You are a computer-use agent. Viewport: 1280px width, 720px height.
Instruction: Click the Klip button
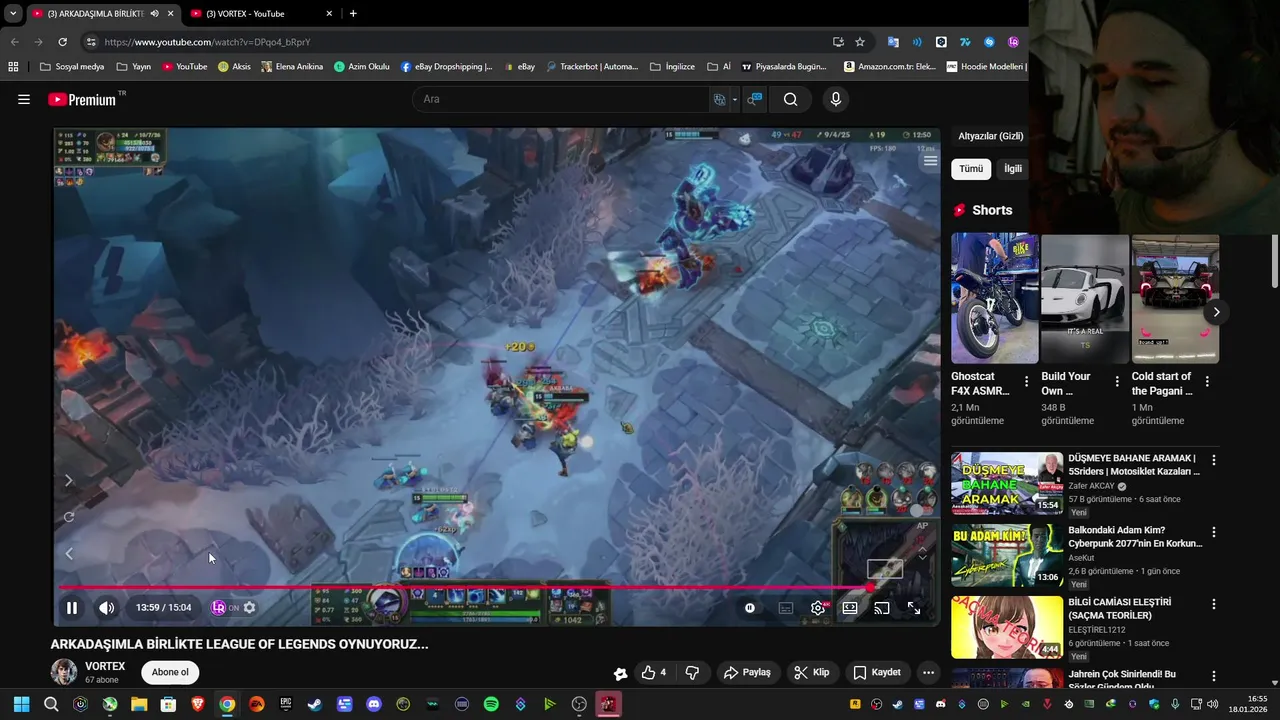pos(812,672)
